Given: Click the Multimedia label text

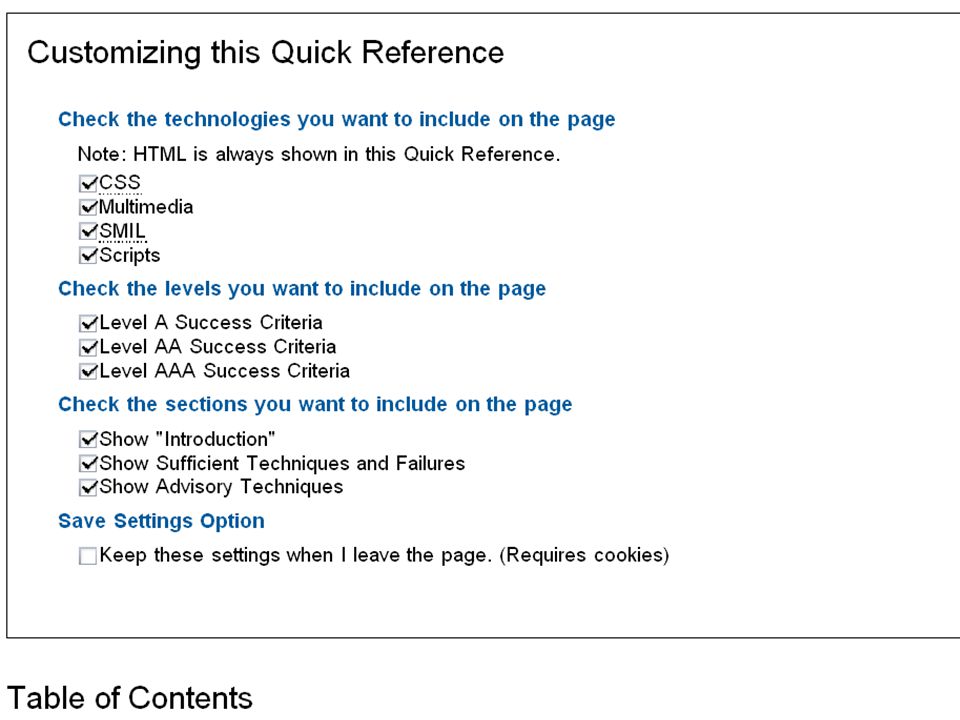Looking at the screenshot, I should [x=146, y=207].
